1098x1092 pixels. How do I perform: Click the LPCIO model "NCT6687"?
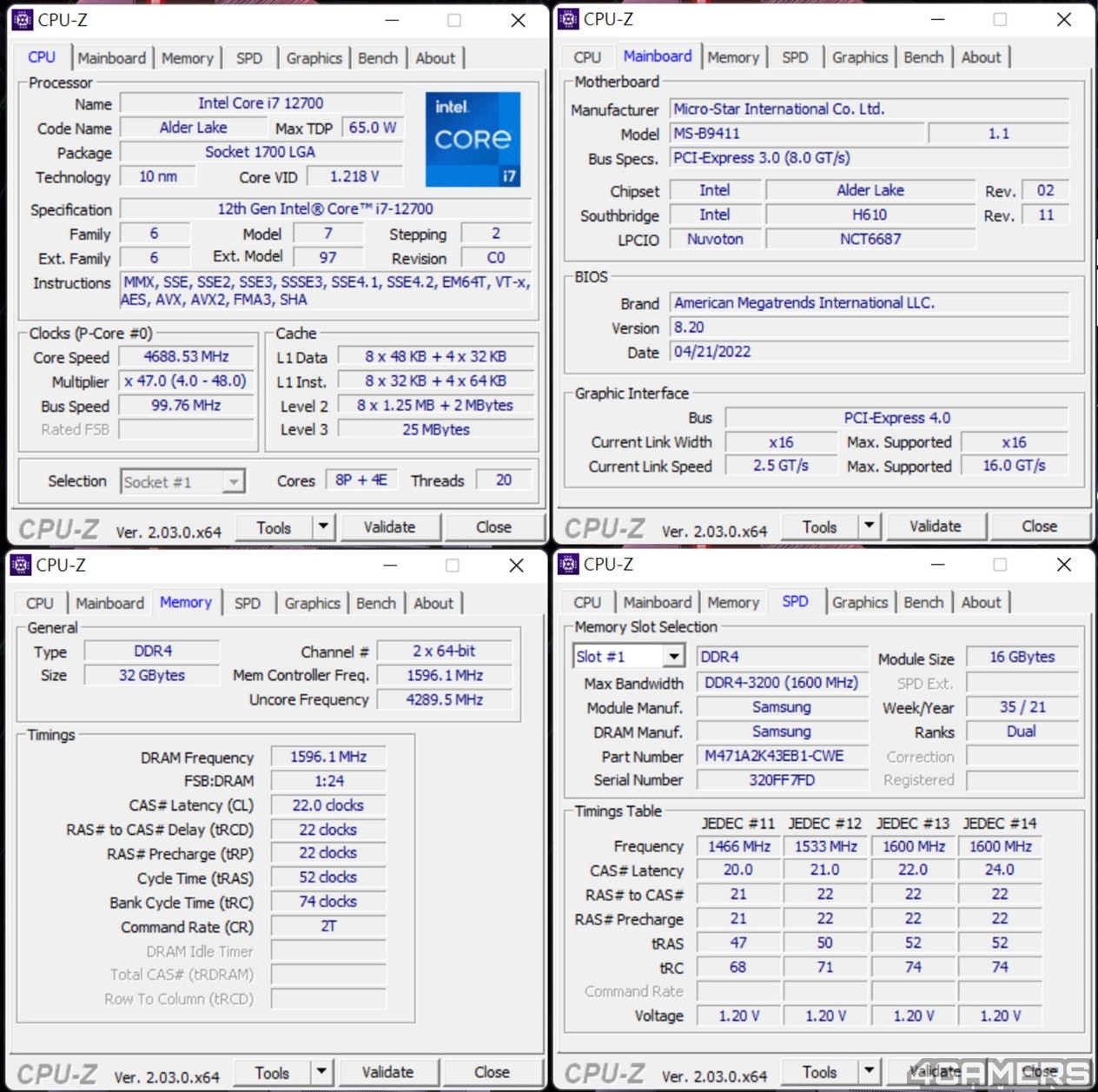(x=870, y=239)
